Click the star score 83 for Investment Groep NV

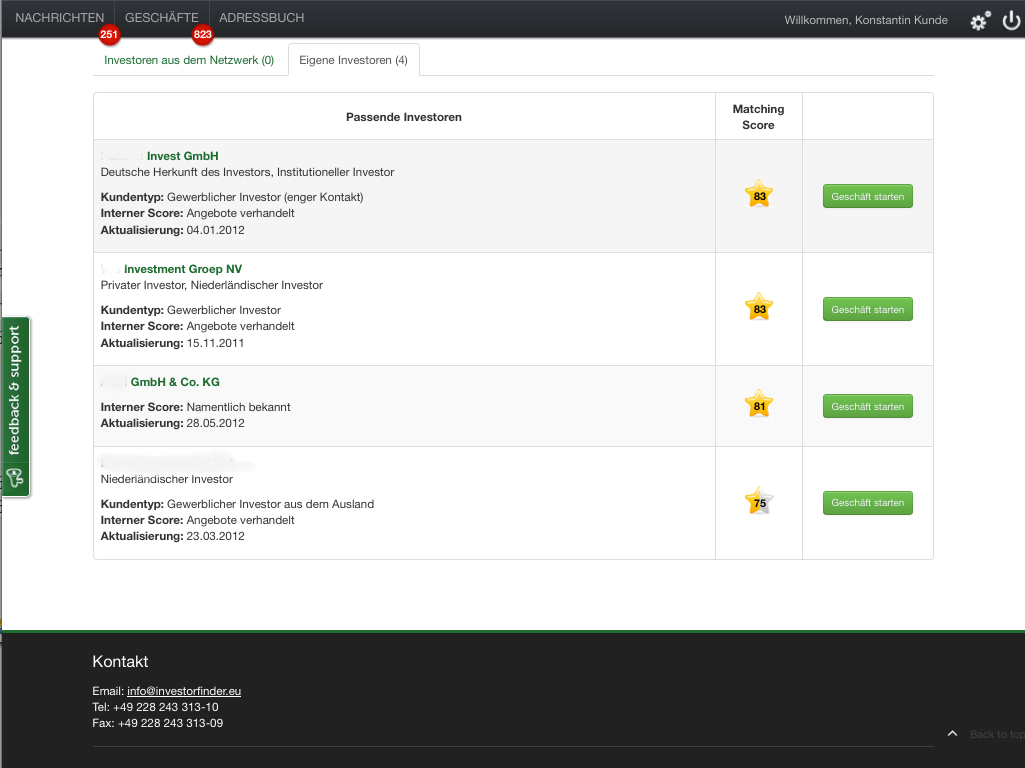click(759, 309)
